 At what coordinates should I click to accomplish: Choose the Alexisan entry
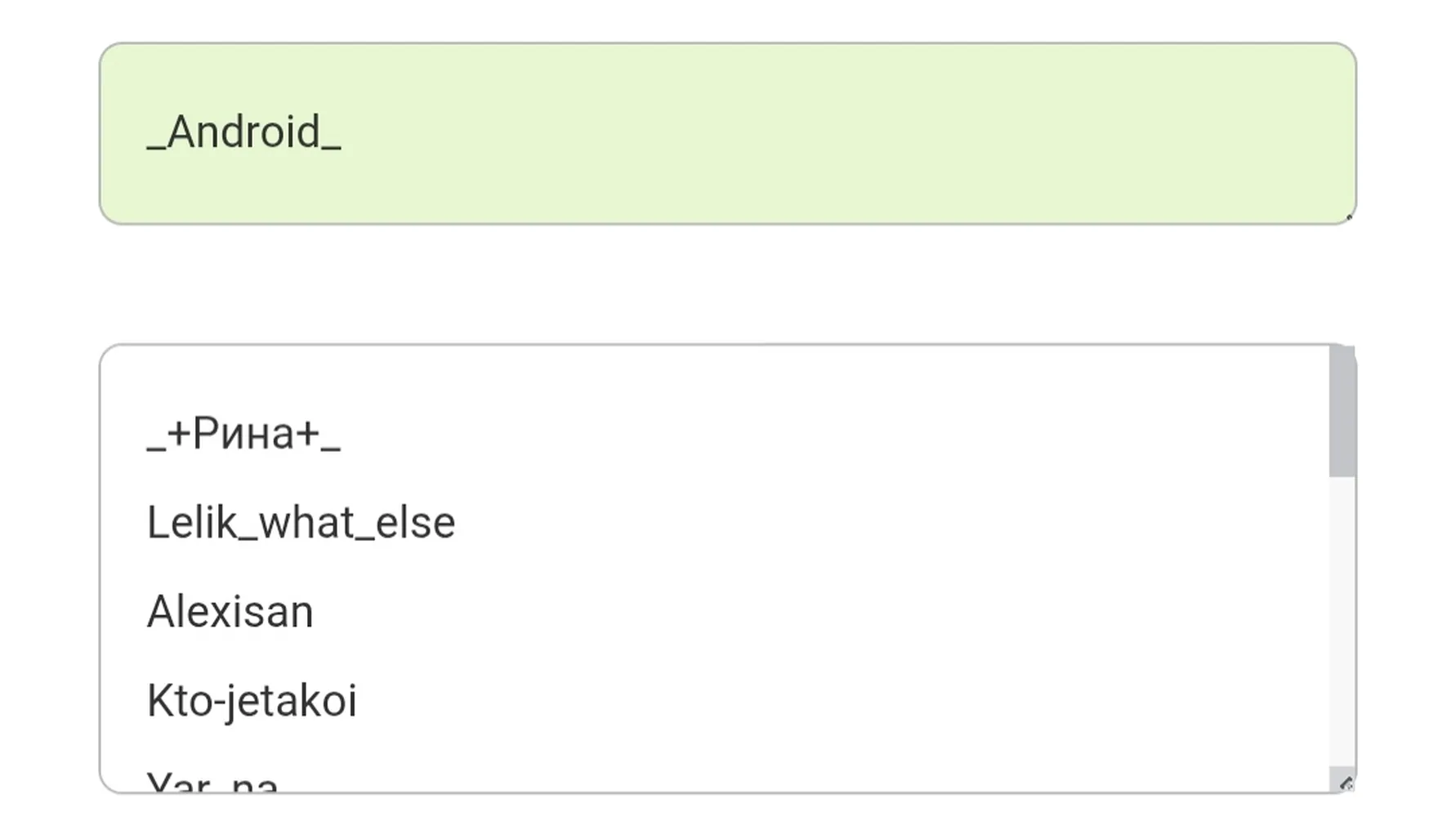tap(230, 611)
